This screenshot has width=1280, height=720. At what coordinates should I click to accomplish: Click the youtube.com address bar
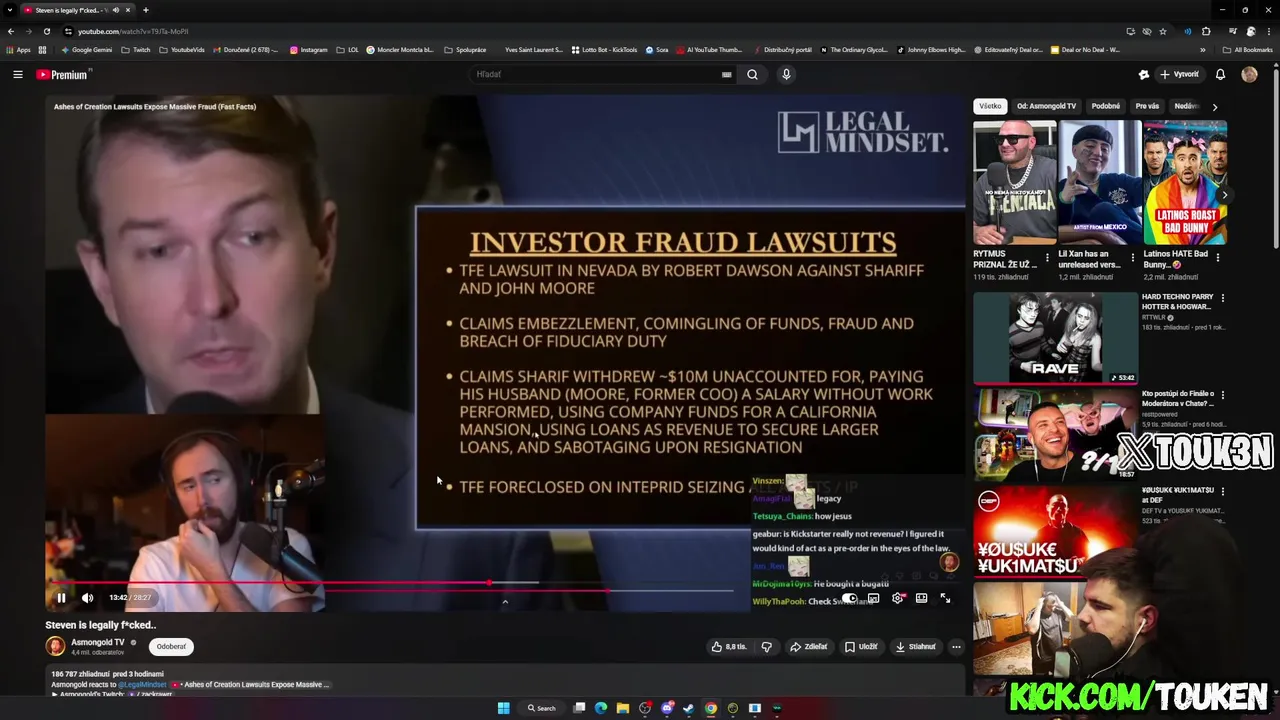coord(600,31)
